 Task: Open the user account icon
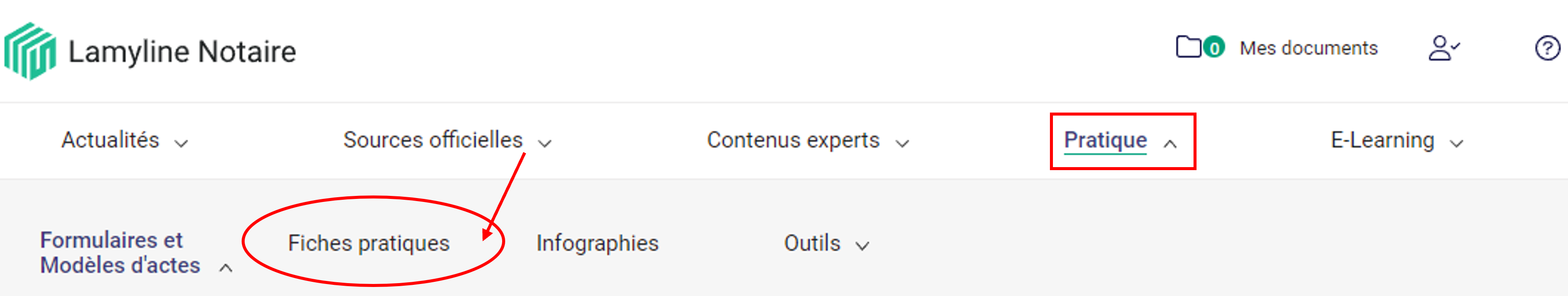coord(1442,48)
